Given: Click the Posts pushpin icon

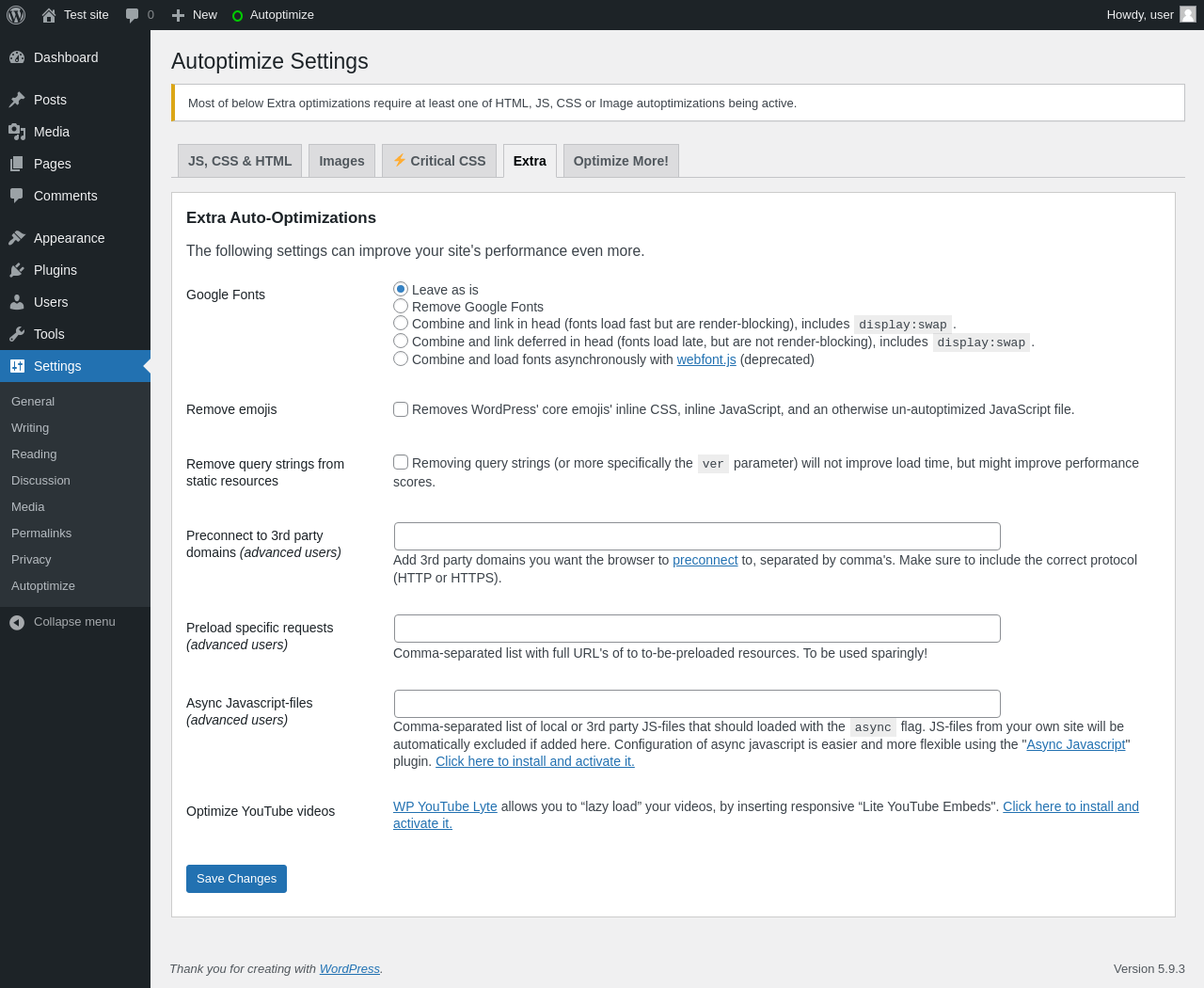Looking at the screenshot, I should 17,100.
